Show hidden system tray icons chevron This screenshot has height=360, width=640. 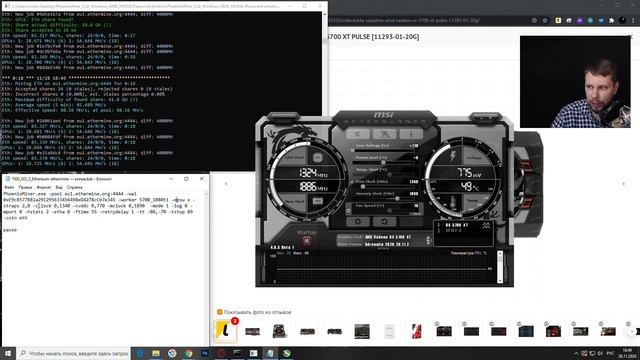click(x=576, y=353)
